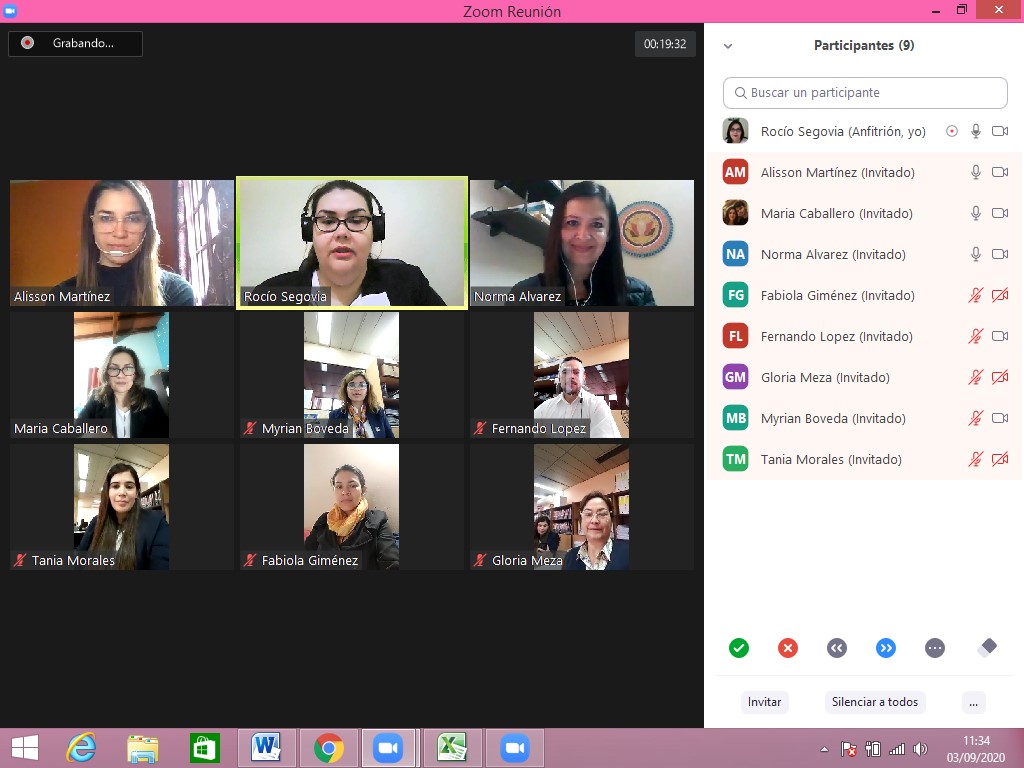Mute Alisson Martínez's microphone in participants list
This screenshot has height=768, width=1024.
click(976, 172)
